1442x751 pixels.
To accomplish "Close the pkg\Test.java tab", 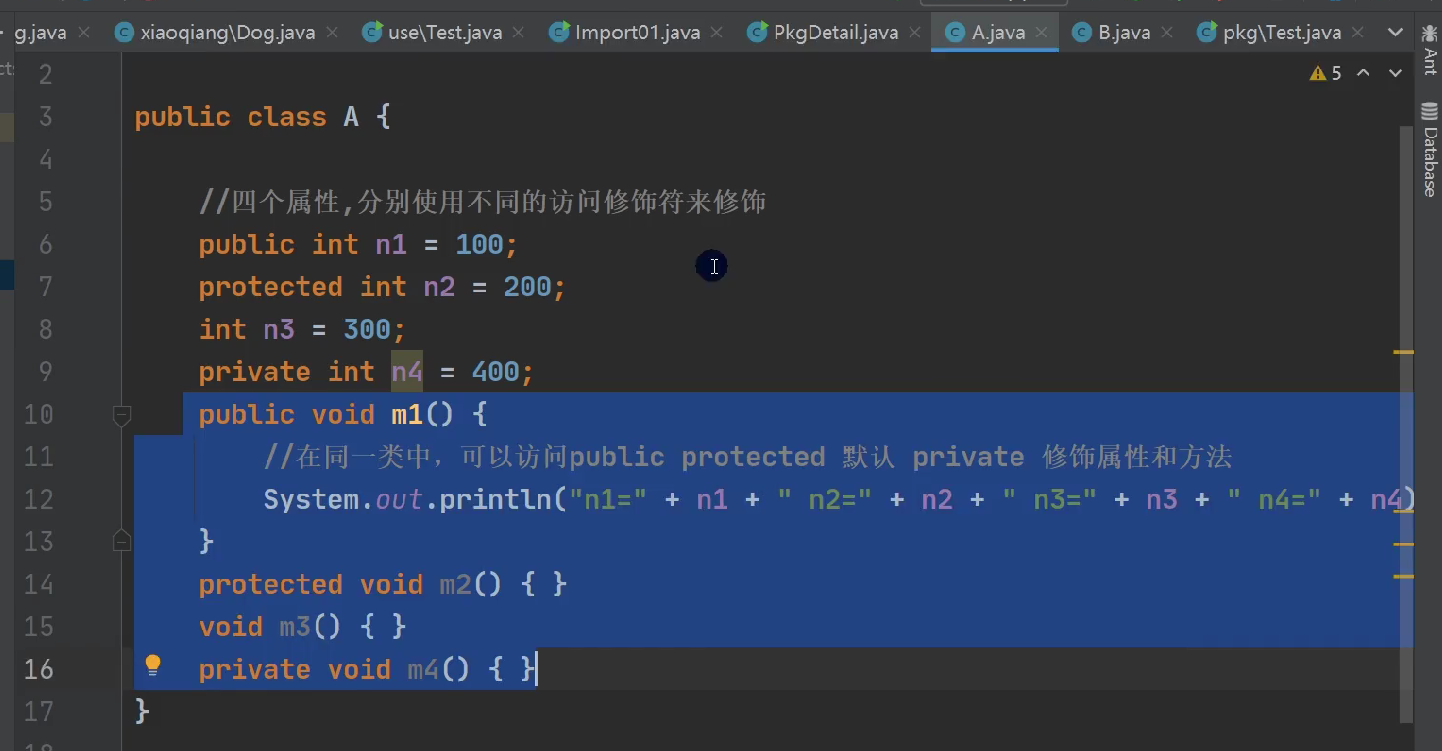I will coord(1358,32).
